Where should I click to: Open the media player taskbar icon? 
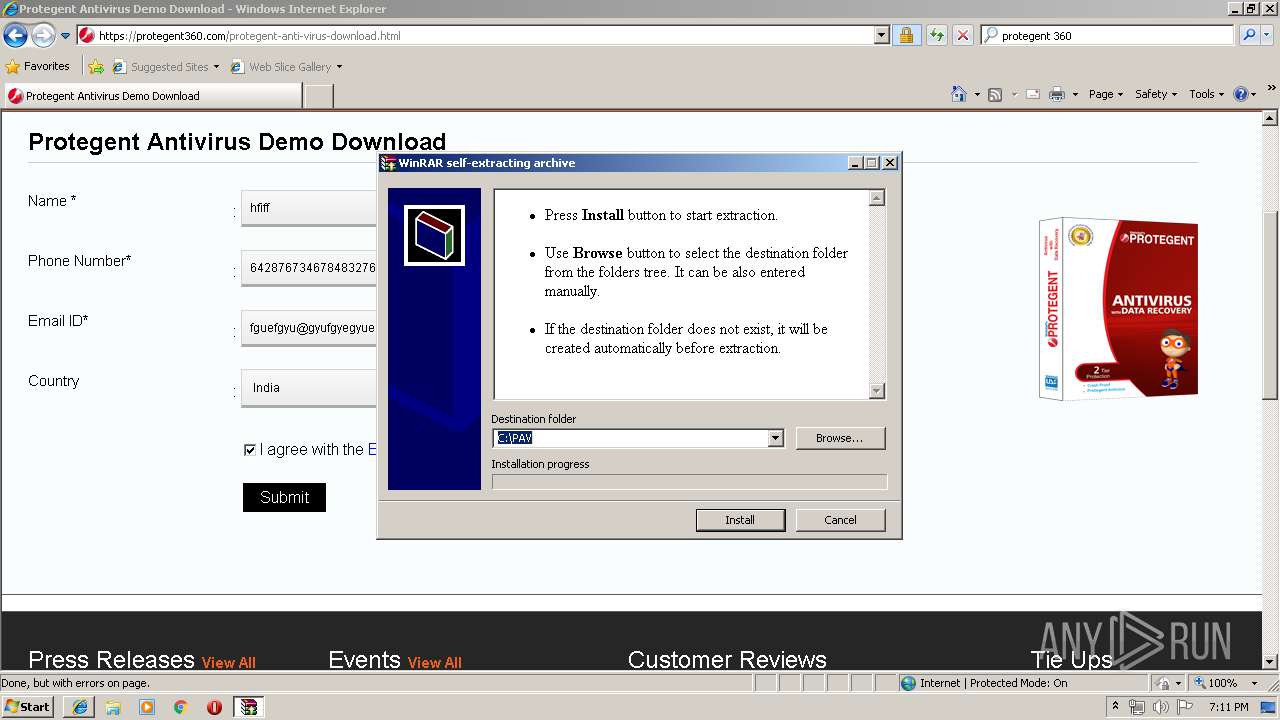pos(147,707)
